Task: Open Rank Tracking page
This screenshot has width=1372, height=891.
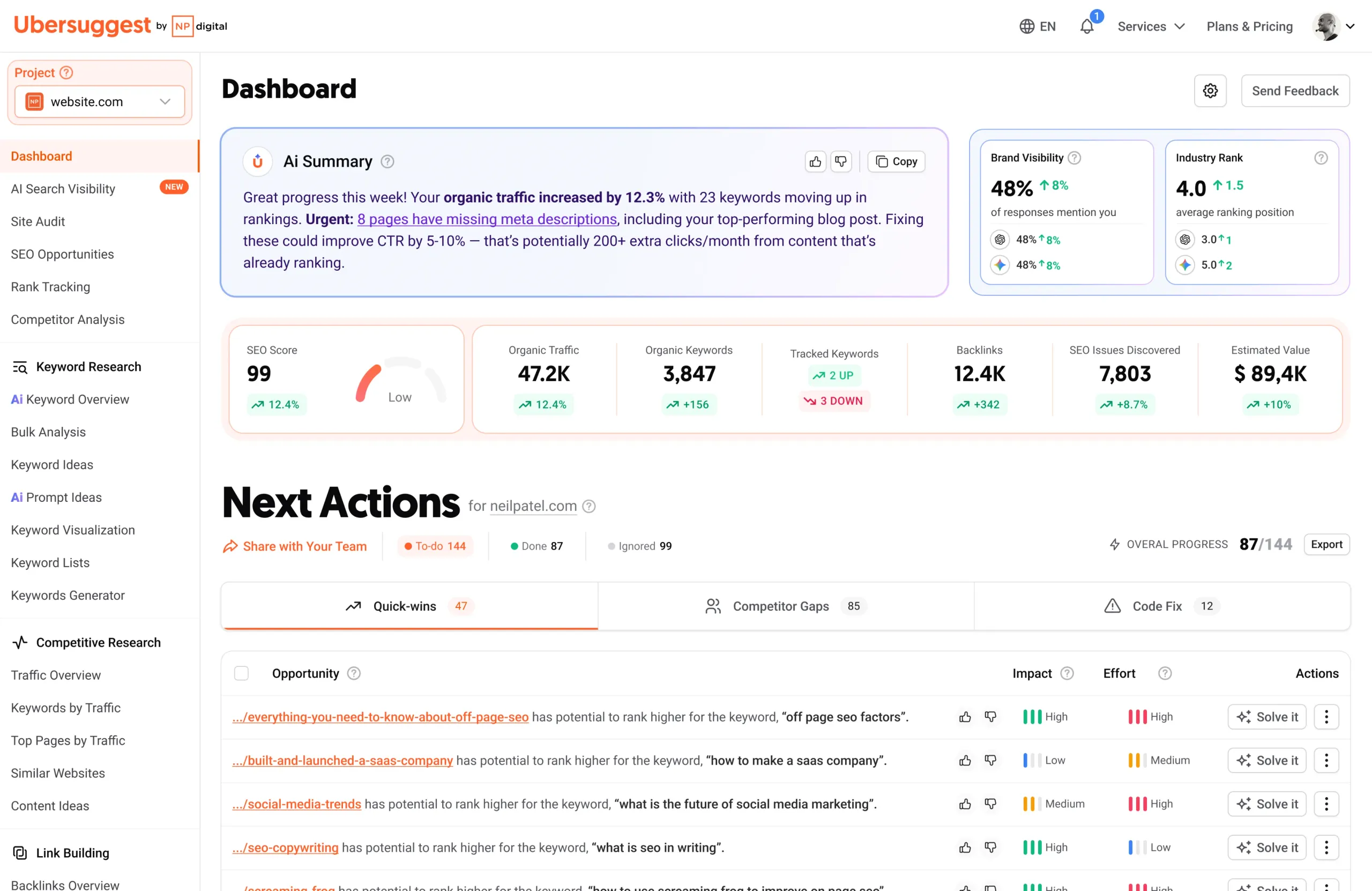Action: pos(51,287)
